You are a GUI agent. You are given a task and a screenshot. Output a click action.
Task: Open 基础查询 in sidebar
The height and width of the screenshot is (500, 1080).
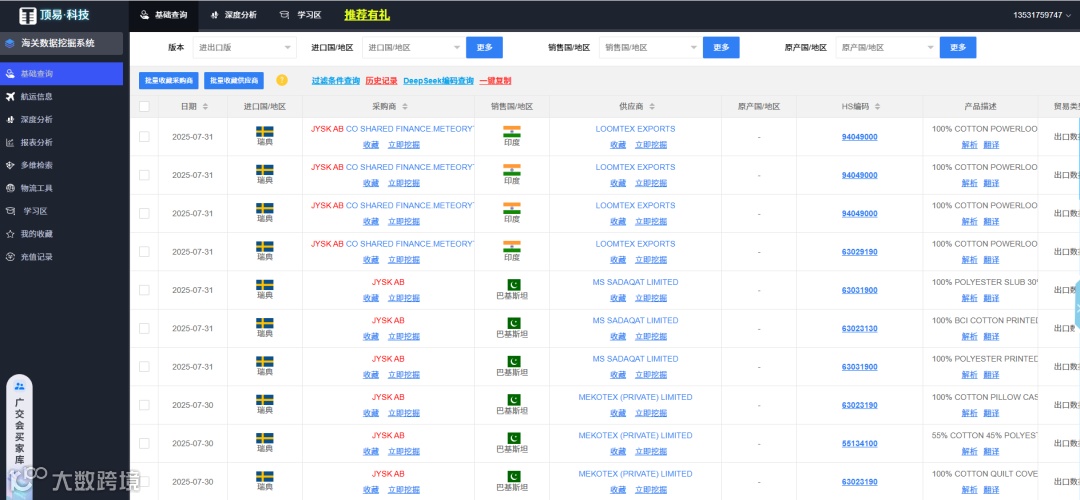coord(61,74)
